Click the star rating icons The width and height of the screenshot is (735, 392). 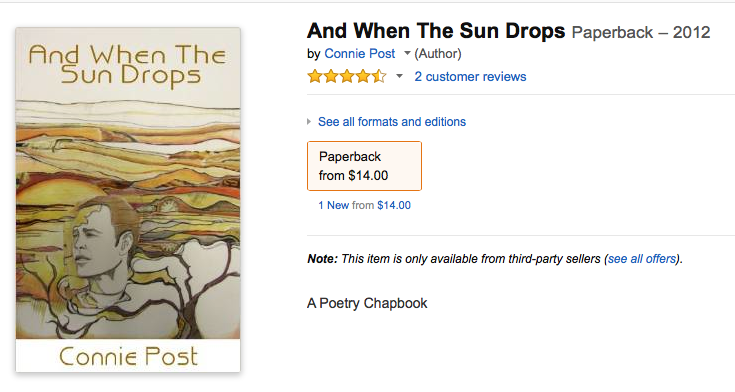[x=347, y=76]
